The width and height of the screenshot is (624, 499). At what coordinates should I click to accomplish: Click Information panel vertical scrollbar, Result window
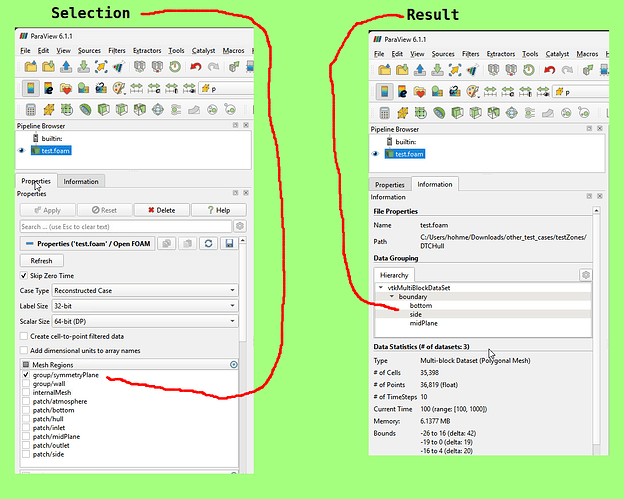[x=596, y=330]
